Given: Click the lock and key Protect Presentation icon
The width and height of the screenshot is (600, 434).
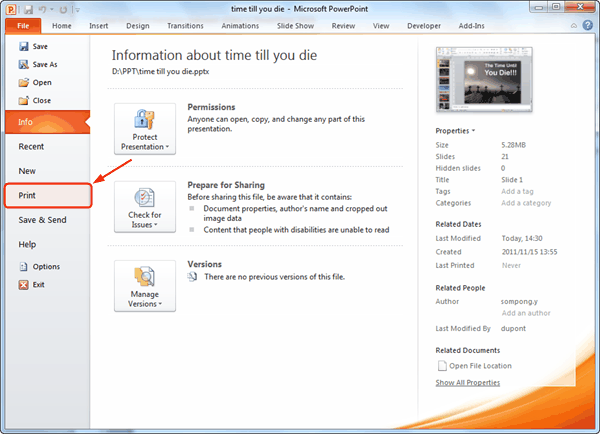Looking at the screenshot, I should (145, 119).
